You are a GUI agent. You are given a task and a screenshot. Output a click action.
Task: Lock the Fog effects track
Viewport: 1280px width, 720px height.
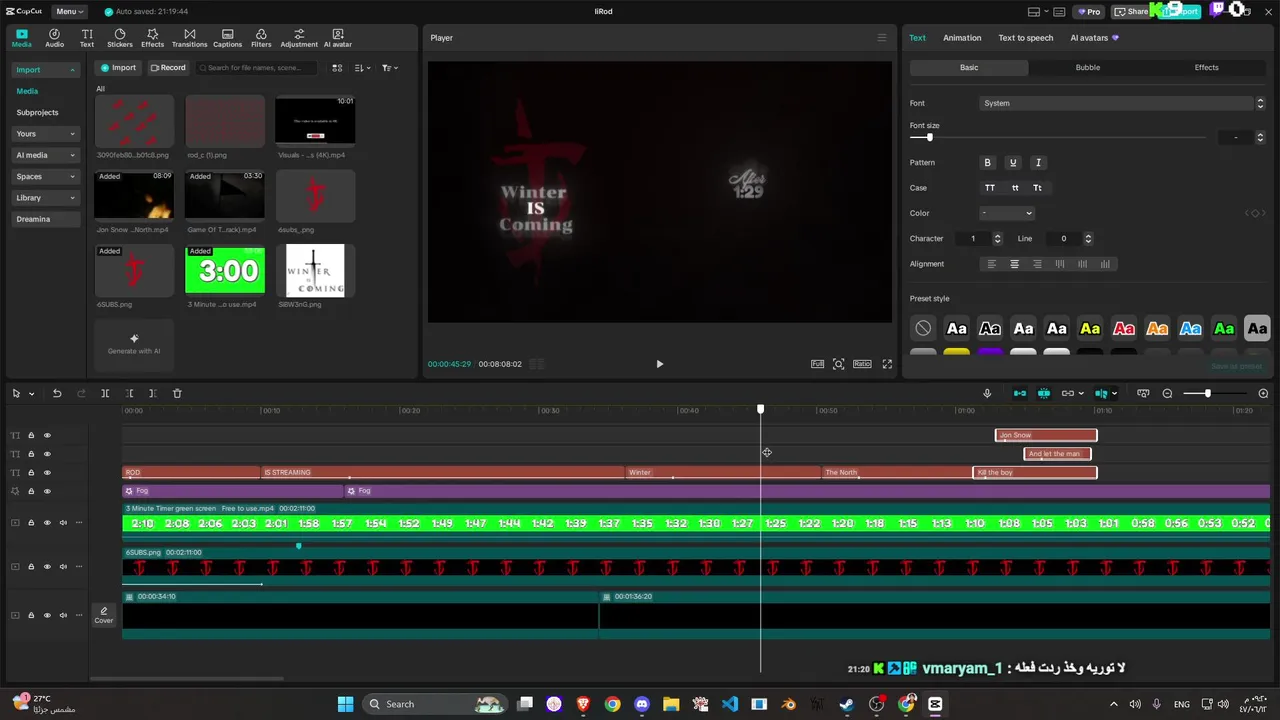click(31, 491)
